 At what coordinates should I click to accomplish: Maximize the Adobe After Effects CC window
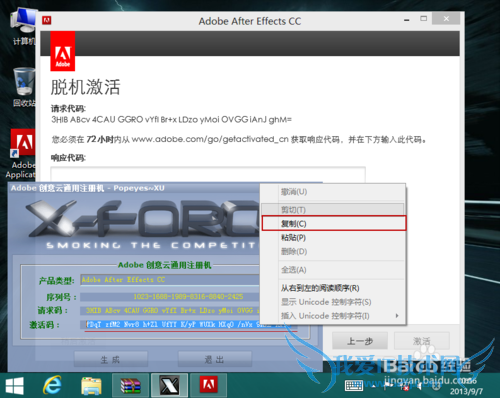point(423,19)
